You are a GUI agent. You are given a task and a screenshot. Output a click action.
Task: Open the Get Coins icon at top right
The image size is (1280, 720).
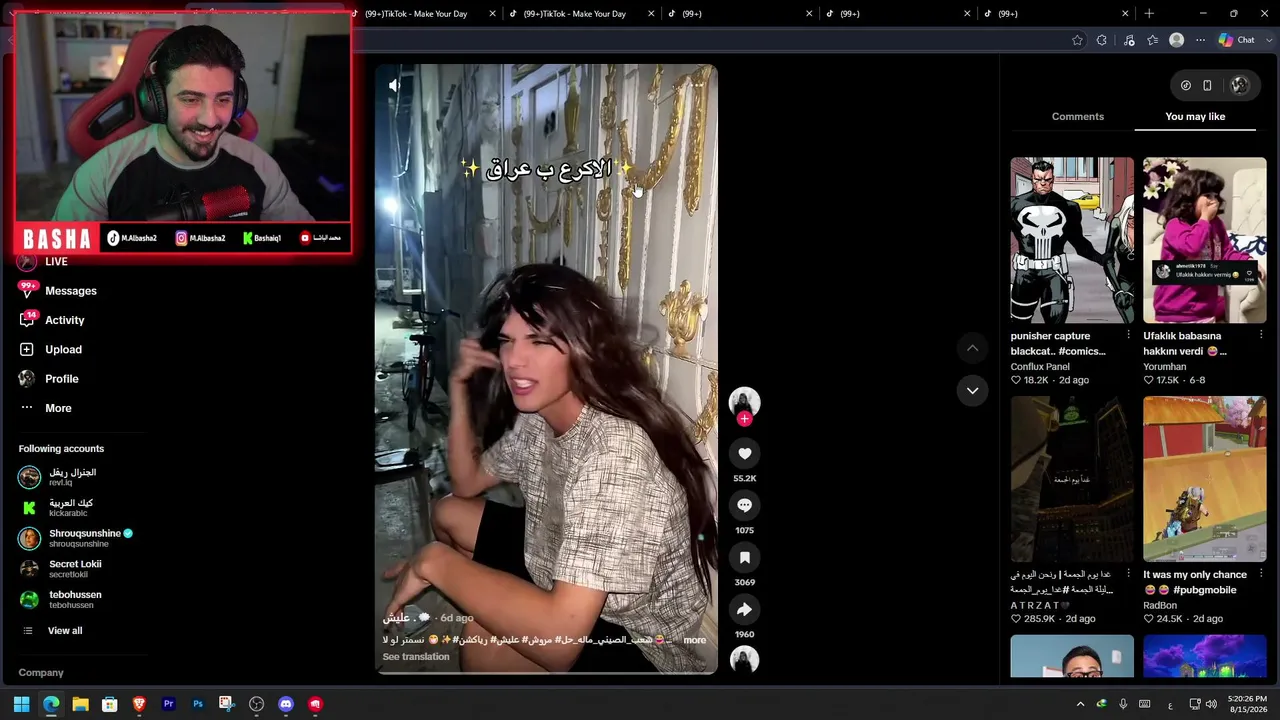(1186, 85)
